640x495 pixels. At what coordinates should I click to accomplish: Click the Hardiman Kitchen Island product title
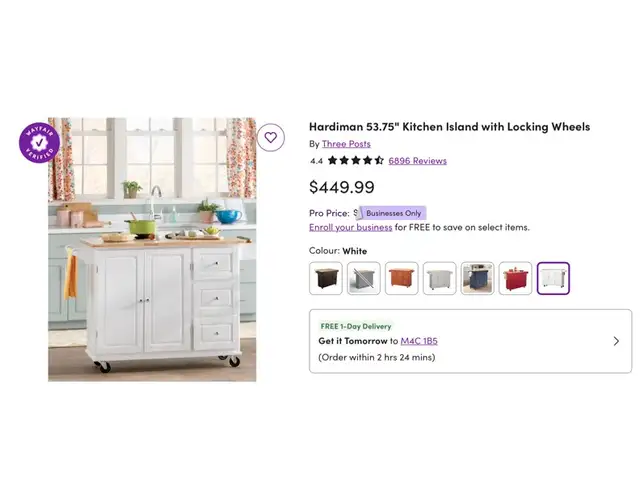coord(449,127)
